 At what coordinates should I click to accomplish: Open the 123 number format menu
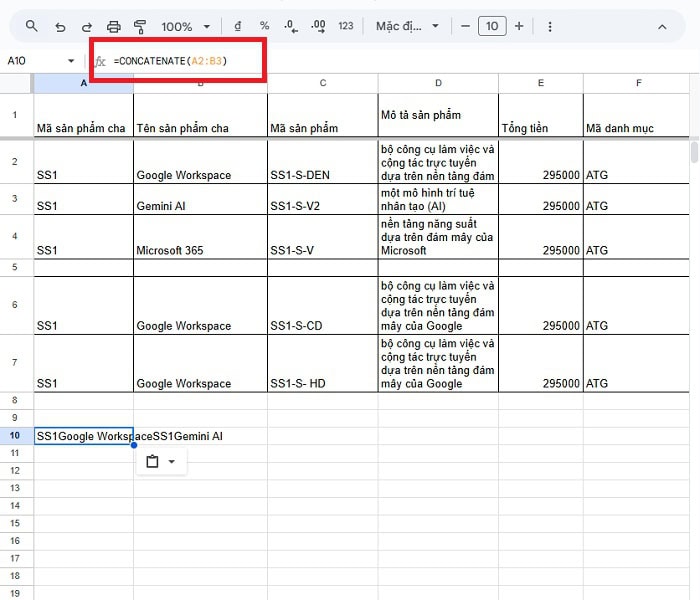[346, 26]
